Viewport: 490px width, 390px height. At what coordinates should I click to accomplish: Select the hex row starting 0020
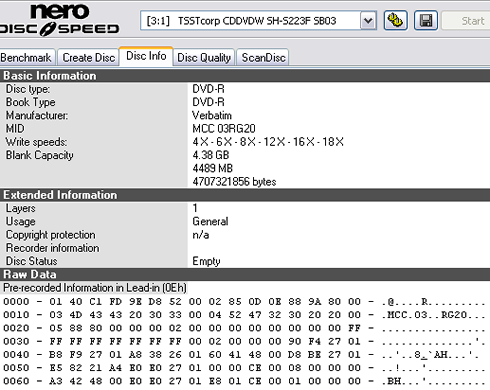245,328
